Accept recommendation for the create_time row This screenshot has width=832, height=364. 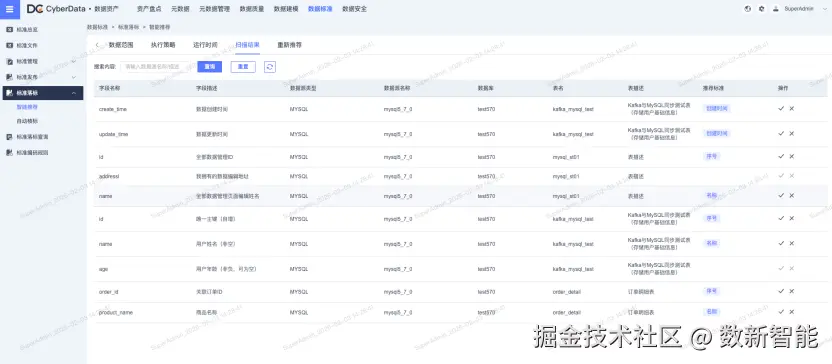pyautogui.click(x=781, y=108)
